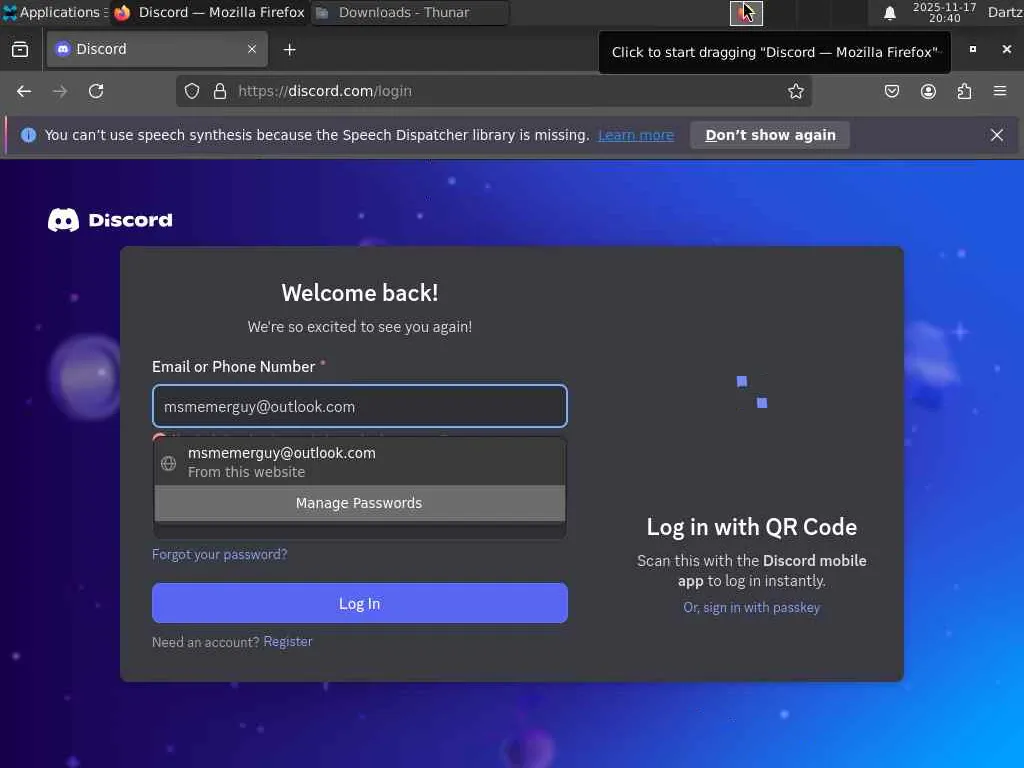Click Or, sign in with passkey link
The height and width of the screenshot is (768, 1024).
(752, 607)
